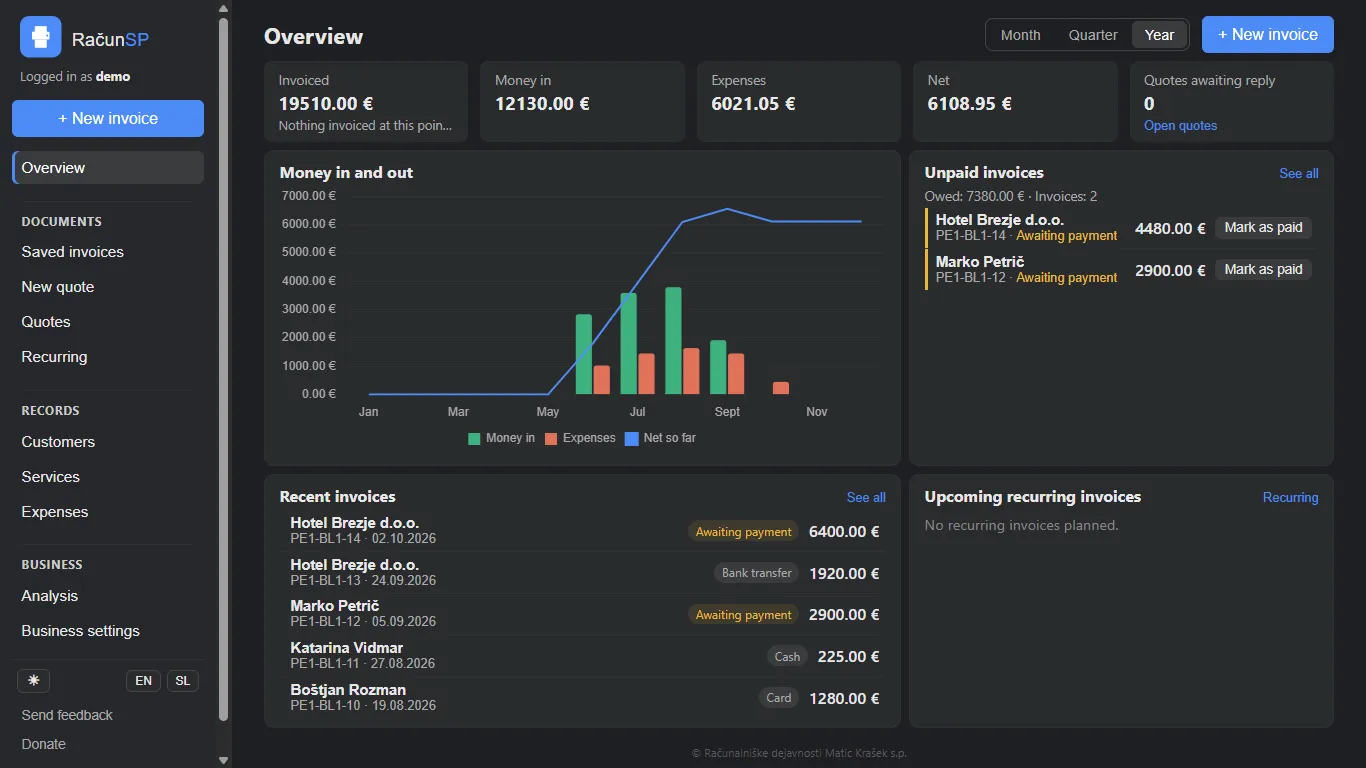
Task: Go to Customers in the sidebar
Action: [108, 442]
